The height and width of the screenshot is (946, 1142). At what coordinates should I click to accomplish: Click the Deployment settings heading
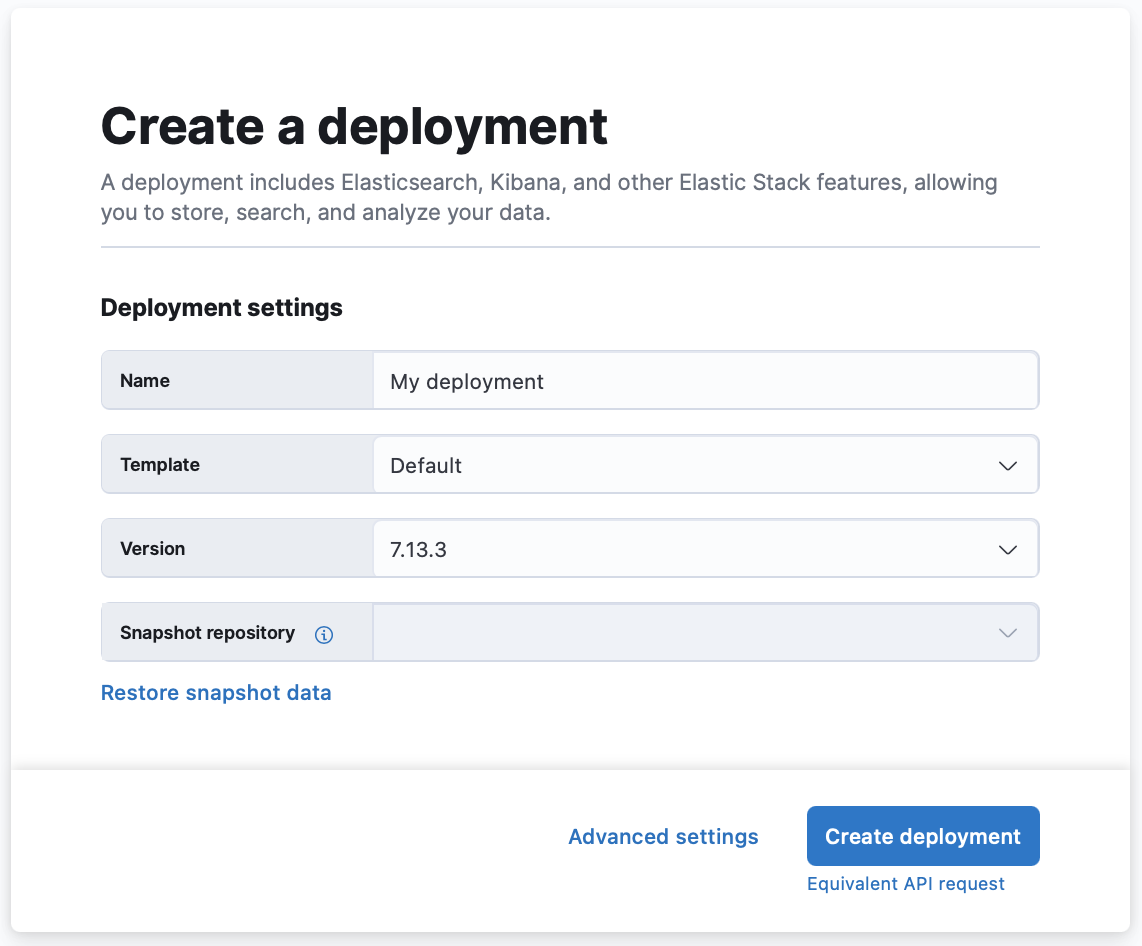point(221,307)
